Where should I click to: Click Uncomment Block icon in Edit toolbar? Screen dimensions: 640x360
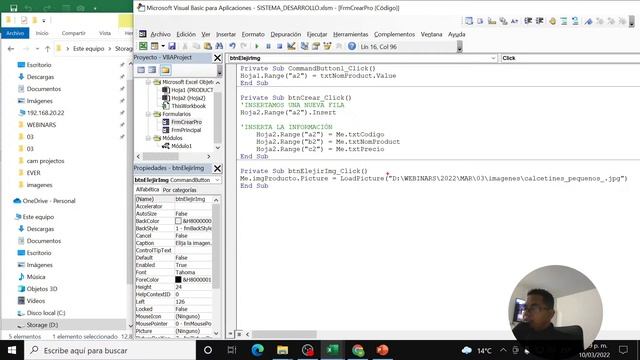[575, 21]
